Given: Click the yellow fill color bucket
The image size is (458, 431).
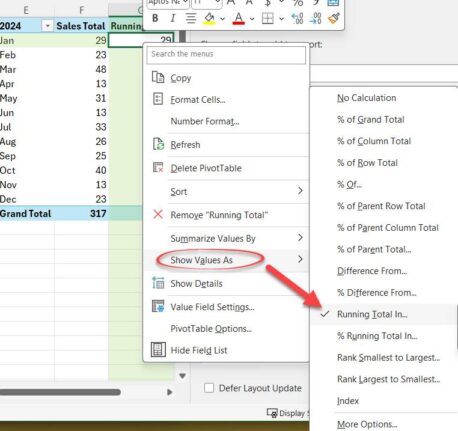Looking at the screenshot, I should pyautogui.click(x=210, y=18).
